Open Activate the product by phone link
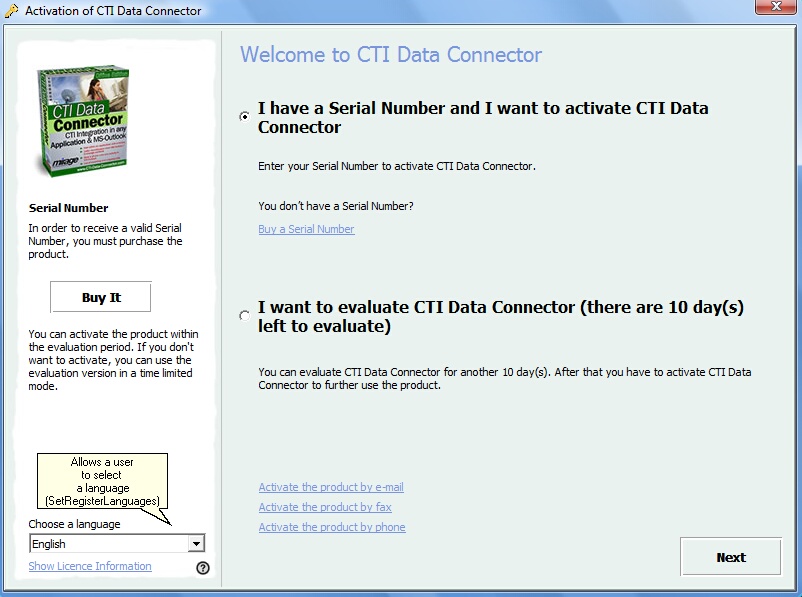This screenshot has height=597, width=802. (x=332, y=527)
